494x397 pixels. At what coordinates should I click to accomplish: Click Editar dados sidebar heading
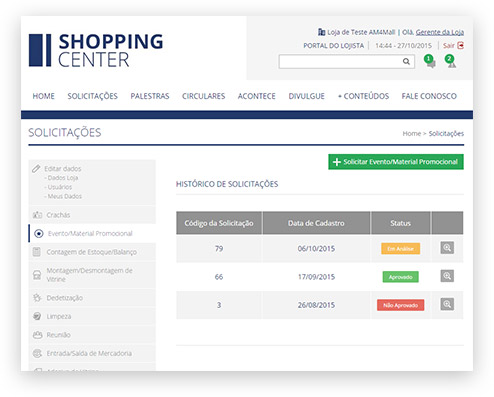(63, 169)
